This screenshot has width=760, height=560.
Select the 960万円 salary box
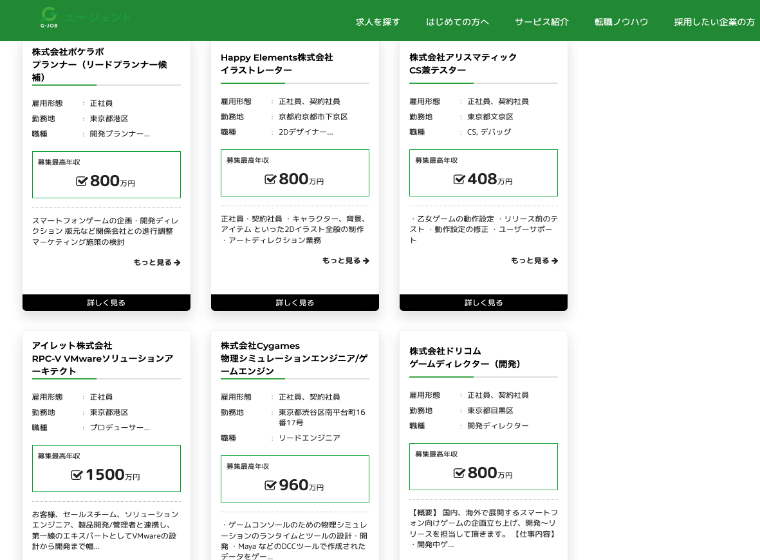[x=295, y=479]
